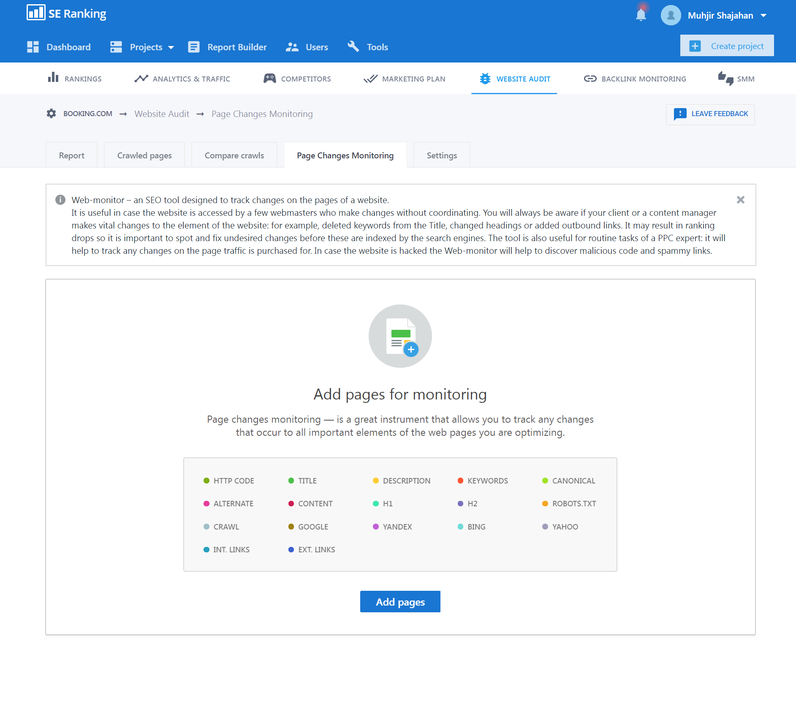Screen dimensions: 796x720
Task: Open the Rankings section
Action: pyautogui.click(x=75, y=78)
